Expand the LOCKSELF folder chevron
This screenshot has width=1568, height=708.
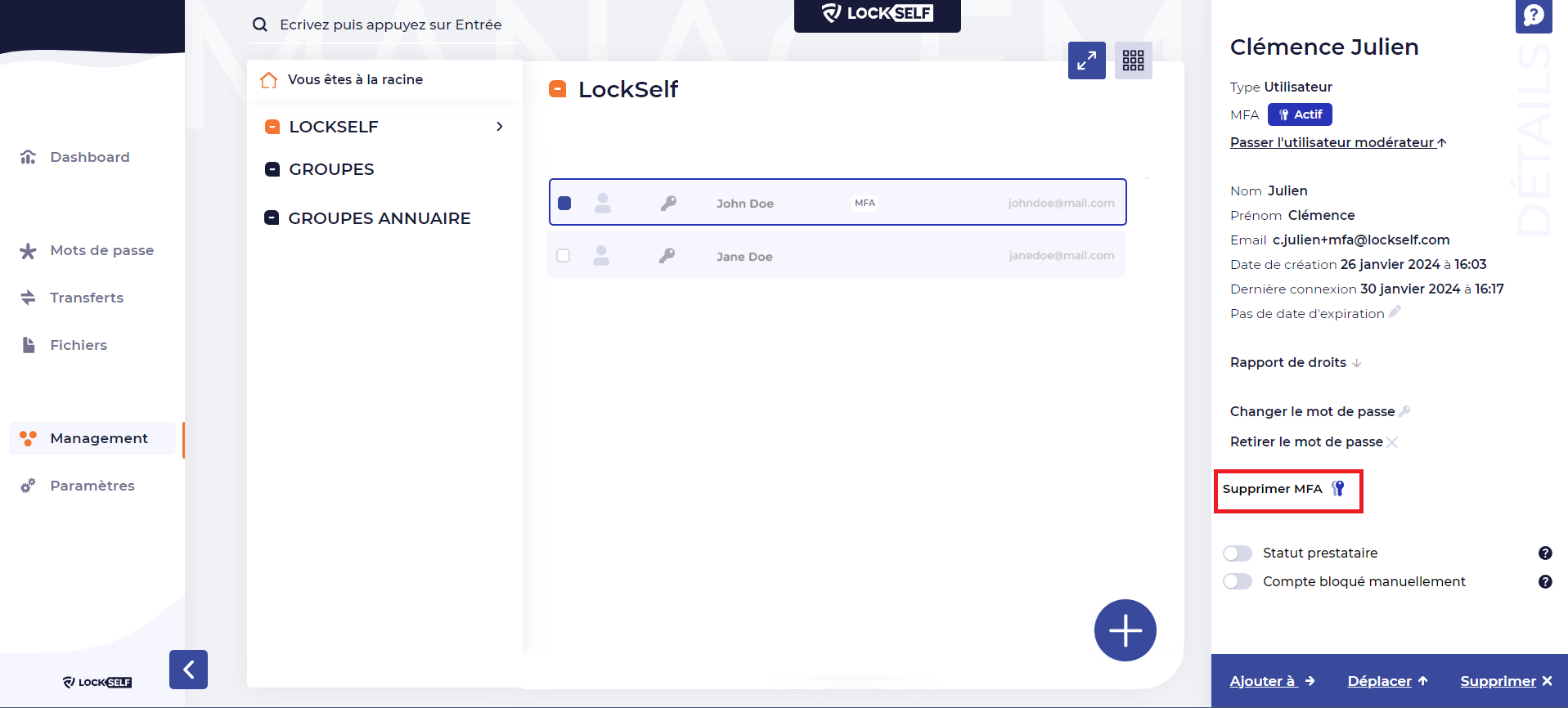499,127
